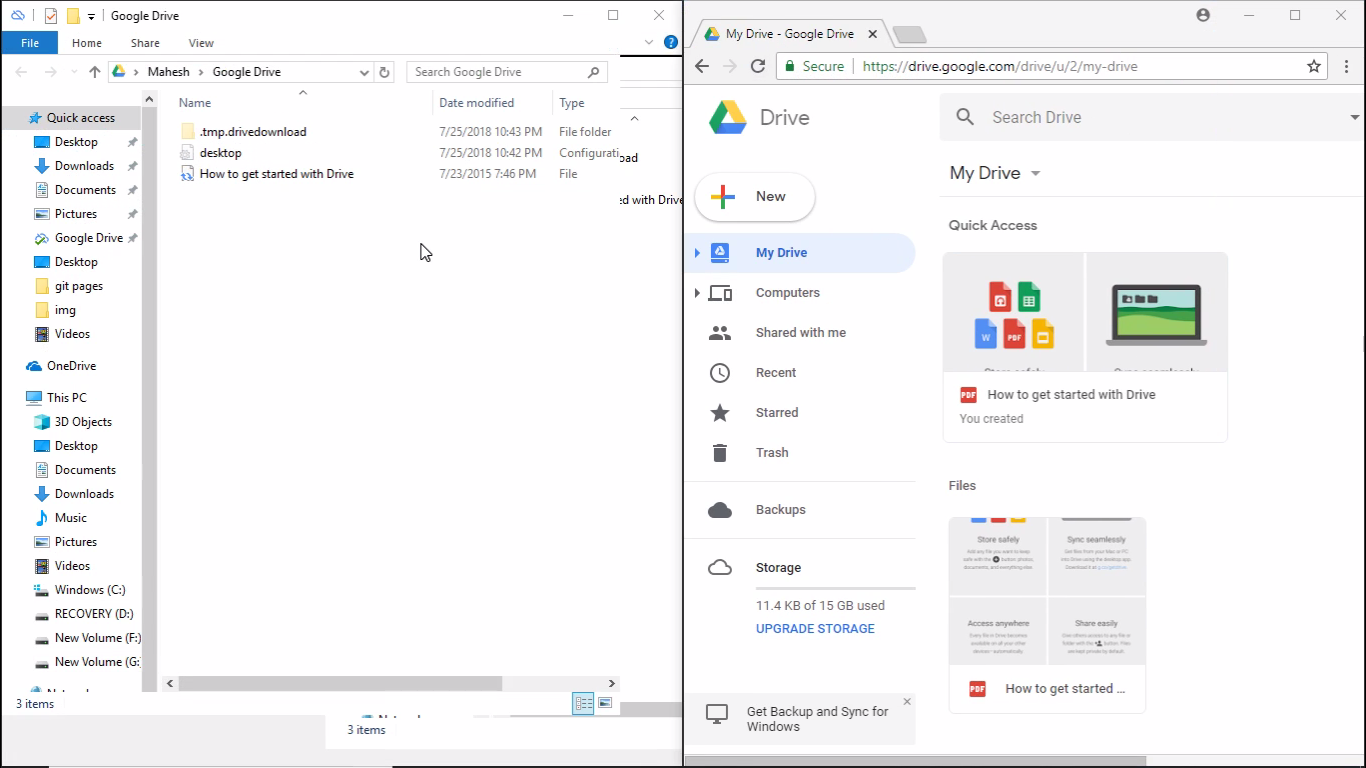The image size is (1366, 768).
Task: Click the New button in Drive
Action: 754,197
